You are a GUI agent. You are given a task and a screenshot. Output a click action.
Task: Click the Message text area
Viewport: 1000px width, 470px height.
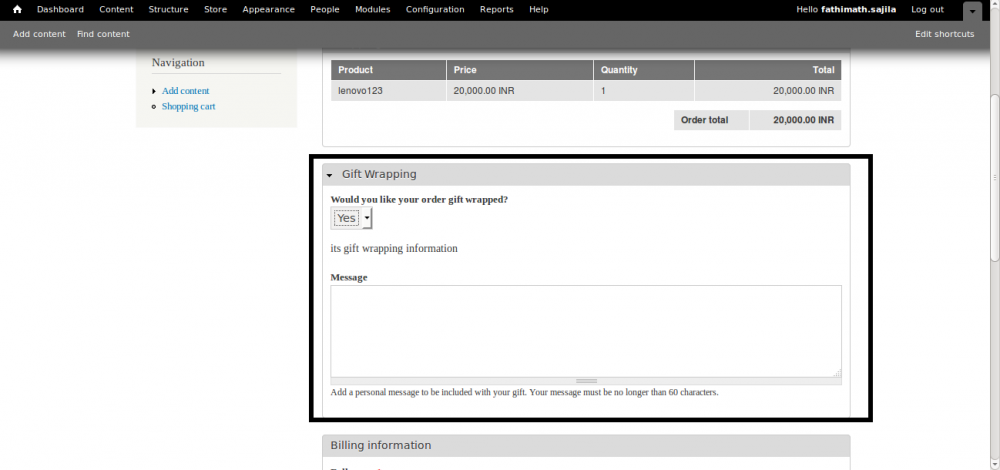coord(585,330)
